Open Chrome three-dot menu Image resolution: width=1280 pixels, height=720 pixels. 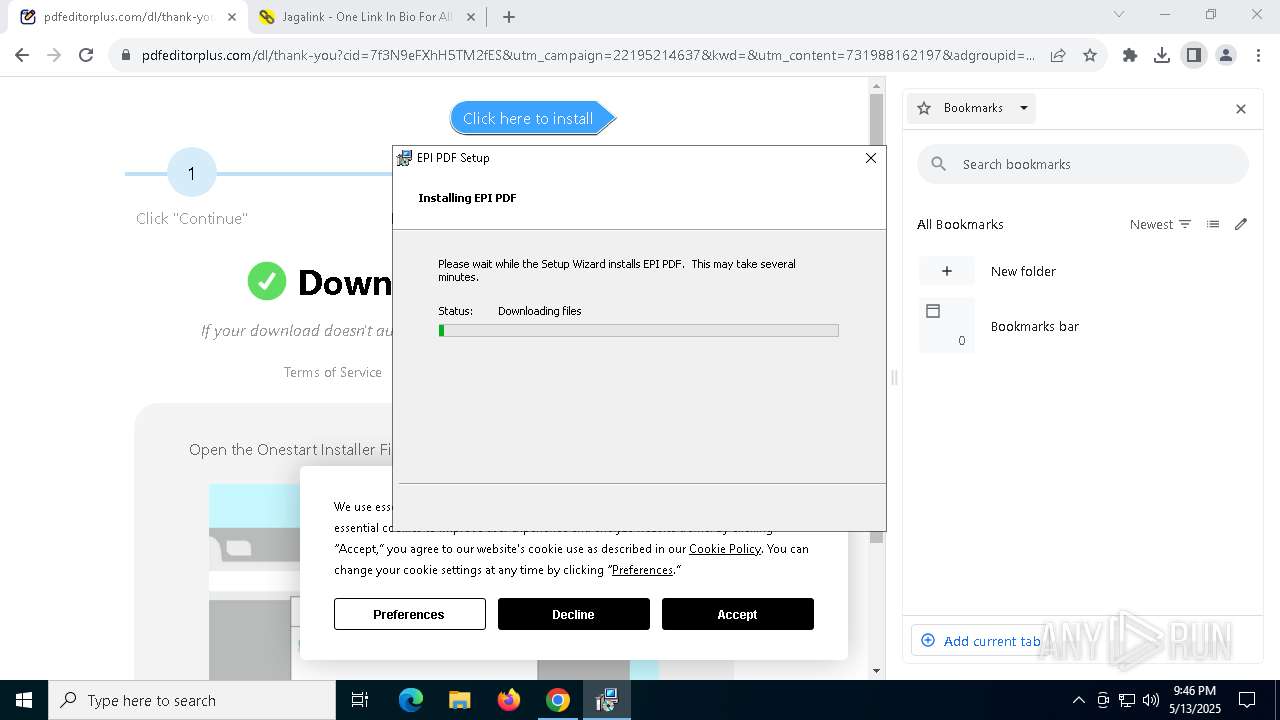pyautogui.click(x=1258, y=56)
